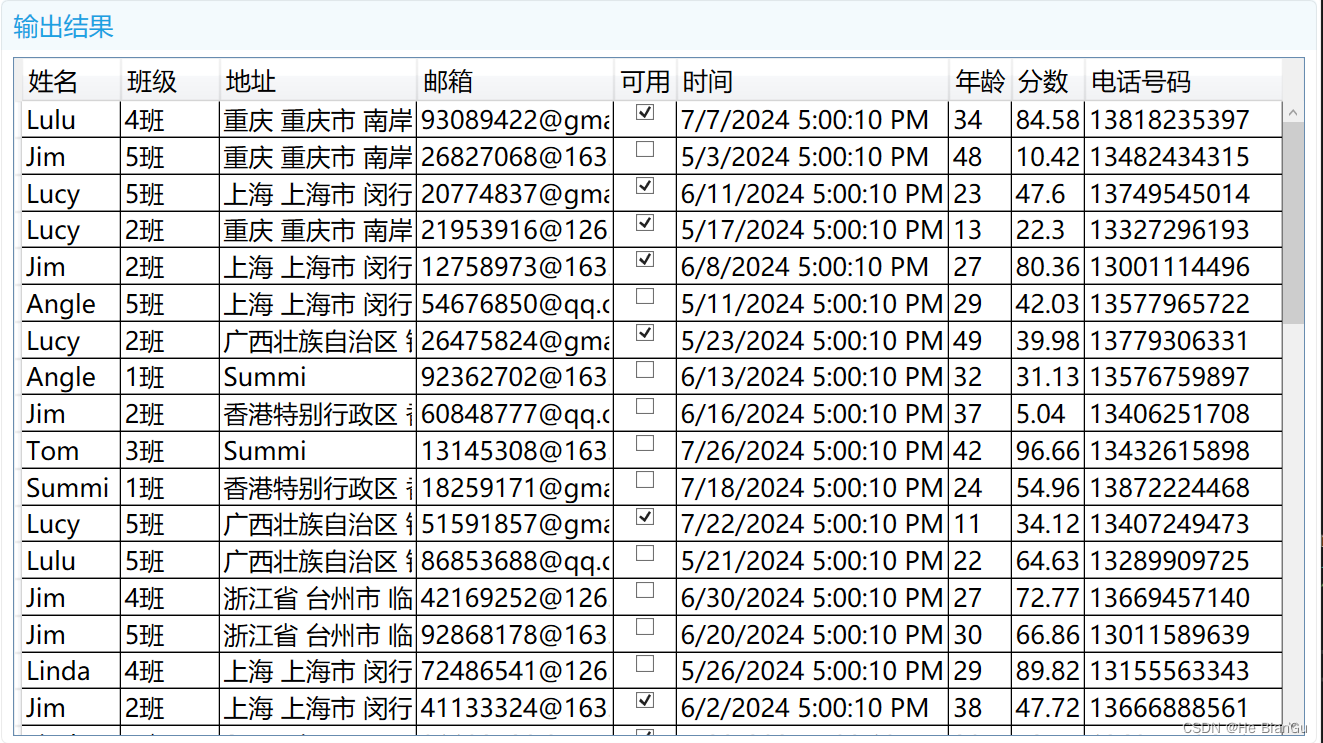
Task: Select the score cell 5.04
Action: click(x=1048, y=414)
